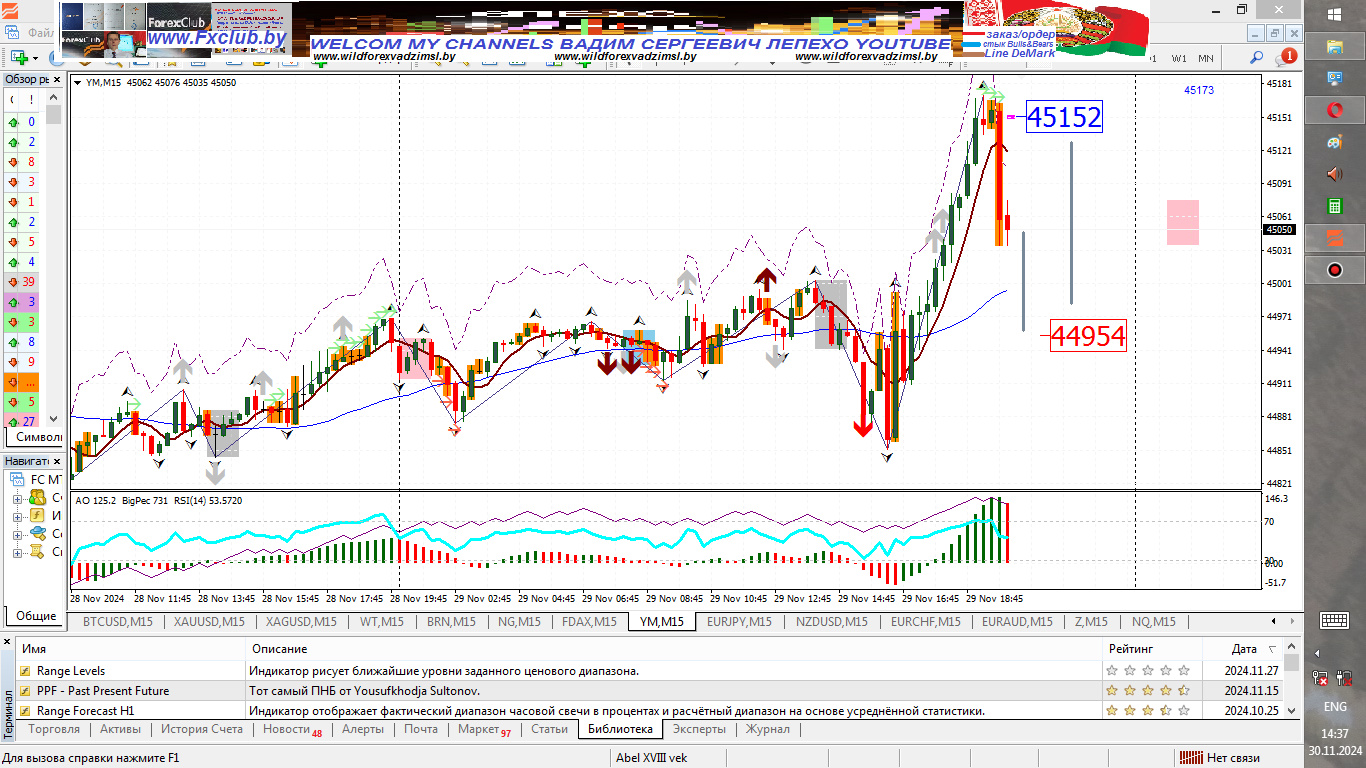Viewport: 1366px width, 768px height.
Task: Switch chart to W1 timeframe
Action: tap(1179, 57)
